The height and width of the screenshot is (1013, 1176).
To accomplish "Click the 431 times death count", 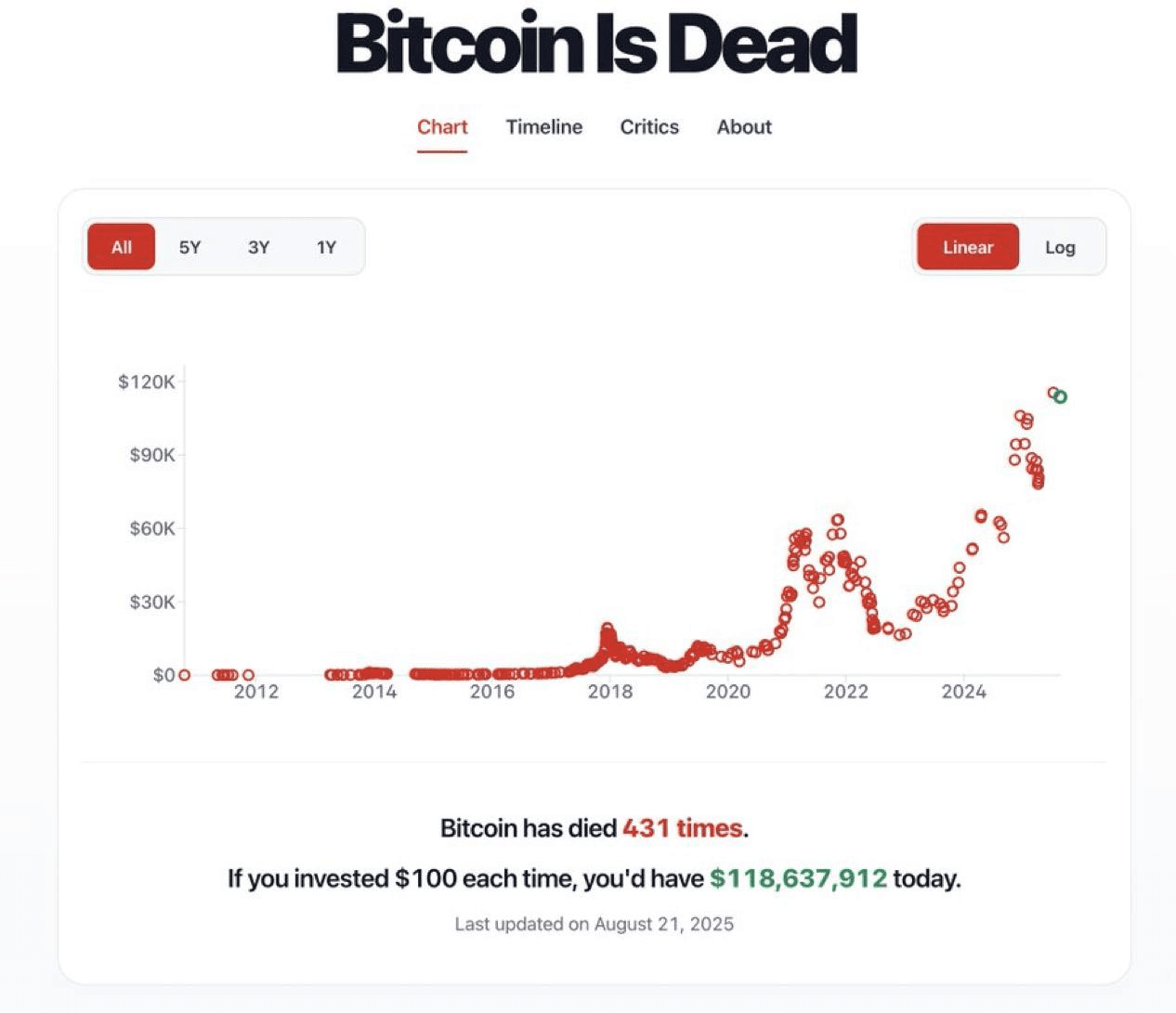I will (x=682, y=827).
